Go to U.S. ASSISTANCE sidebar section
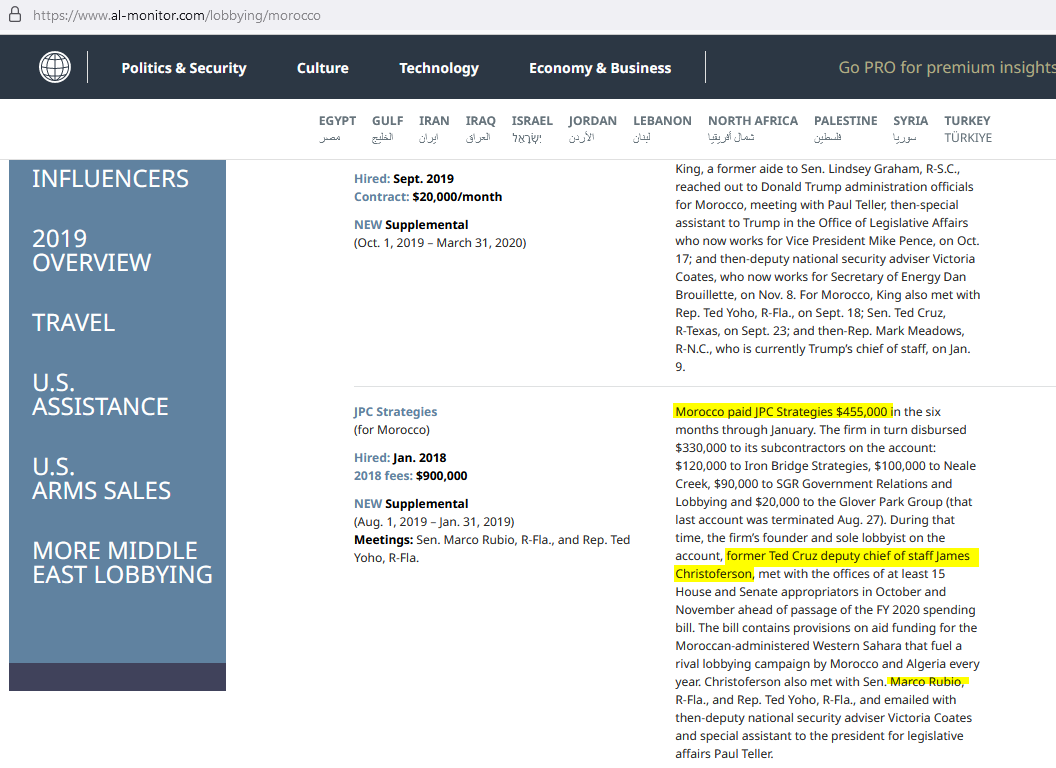Image resolution: width=1056 pixels, height=768 pixels. coord(100,395)
